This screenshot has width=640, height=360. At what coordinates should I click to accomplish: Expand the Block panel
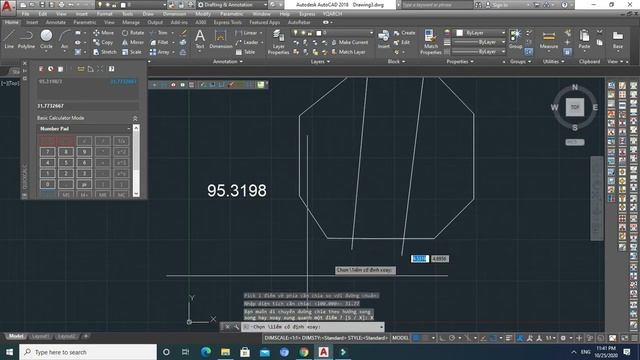coord(396,62)
